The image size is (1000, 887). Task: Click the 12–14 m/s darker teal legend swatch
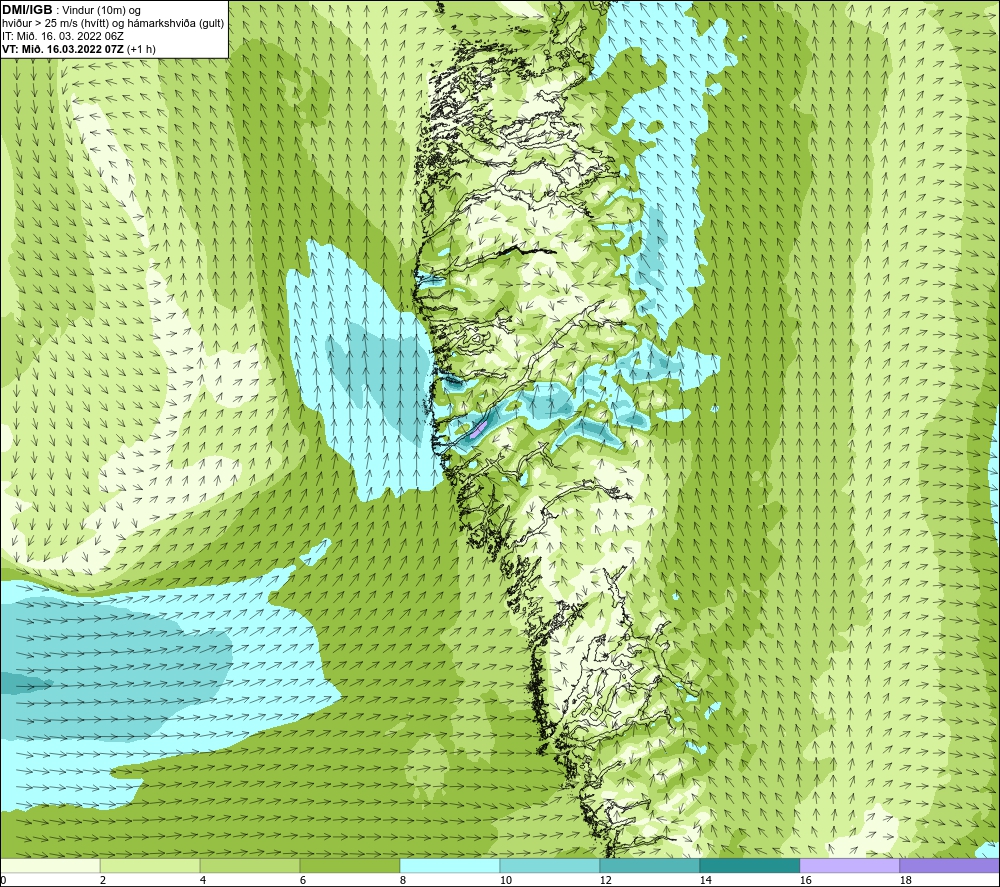coord(649,865)
